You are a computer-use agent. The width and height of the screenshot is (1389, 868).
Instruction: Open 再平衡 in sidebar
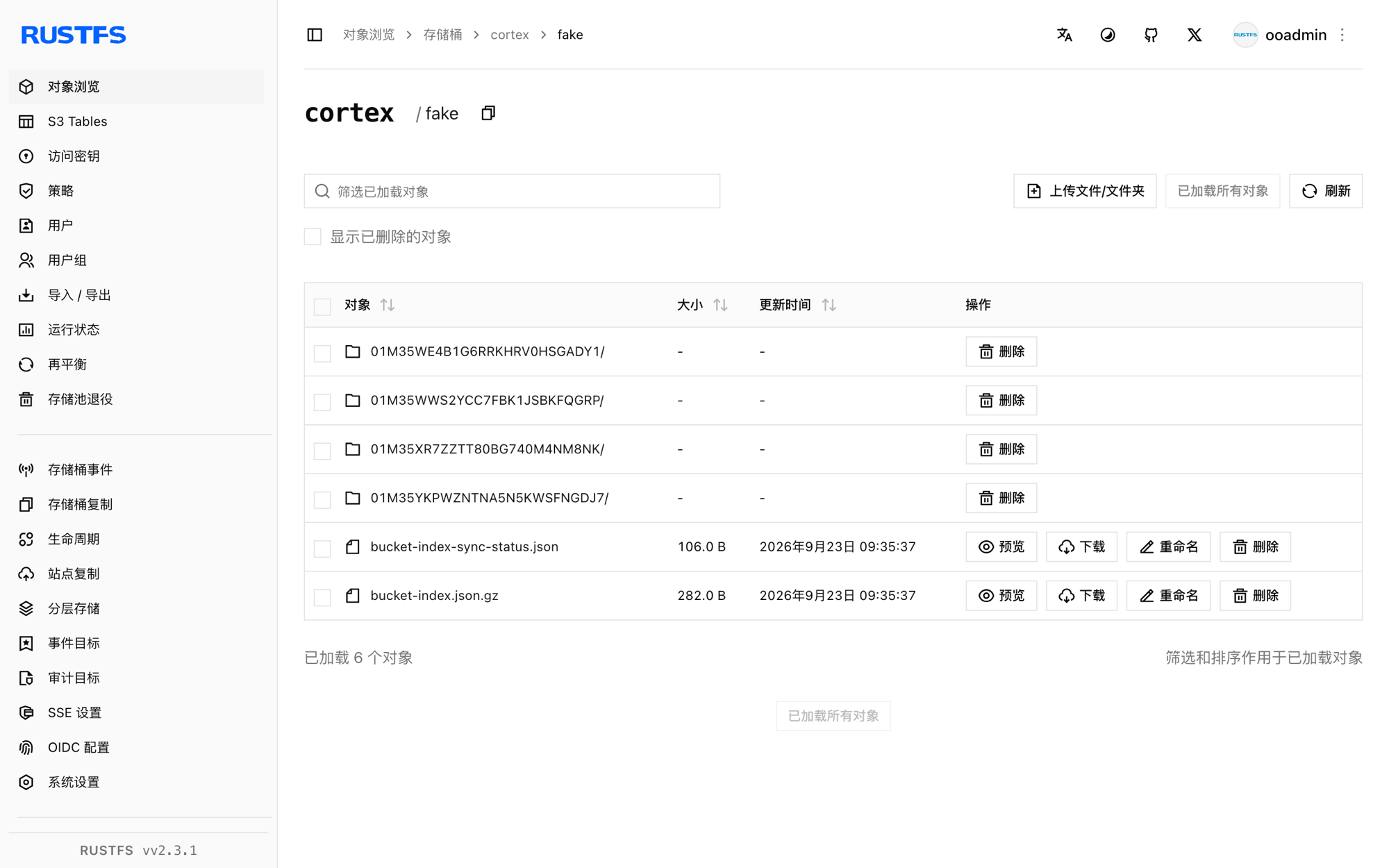(x=136, y=365)
